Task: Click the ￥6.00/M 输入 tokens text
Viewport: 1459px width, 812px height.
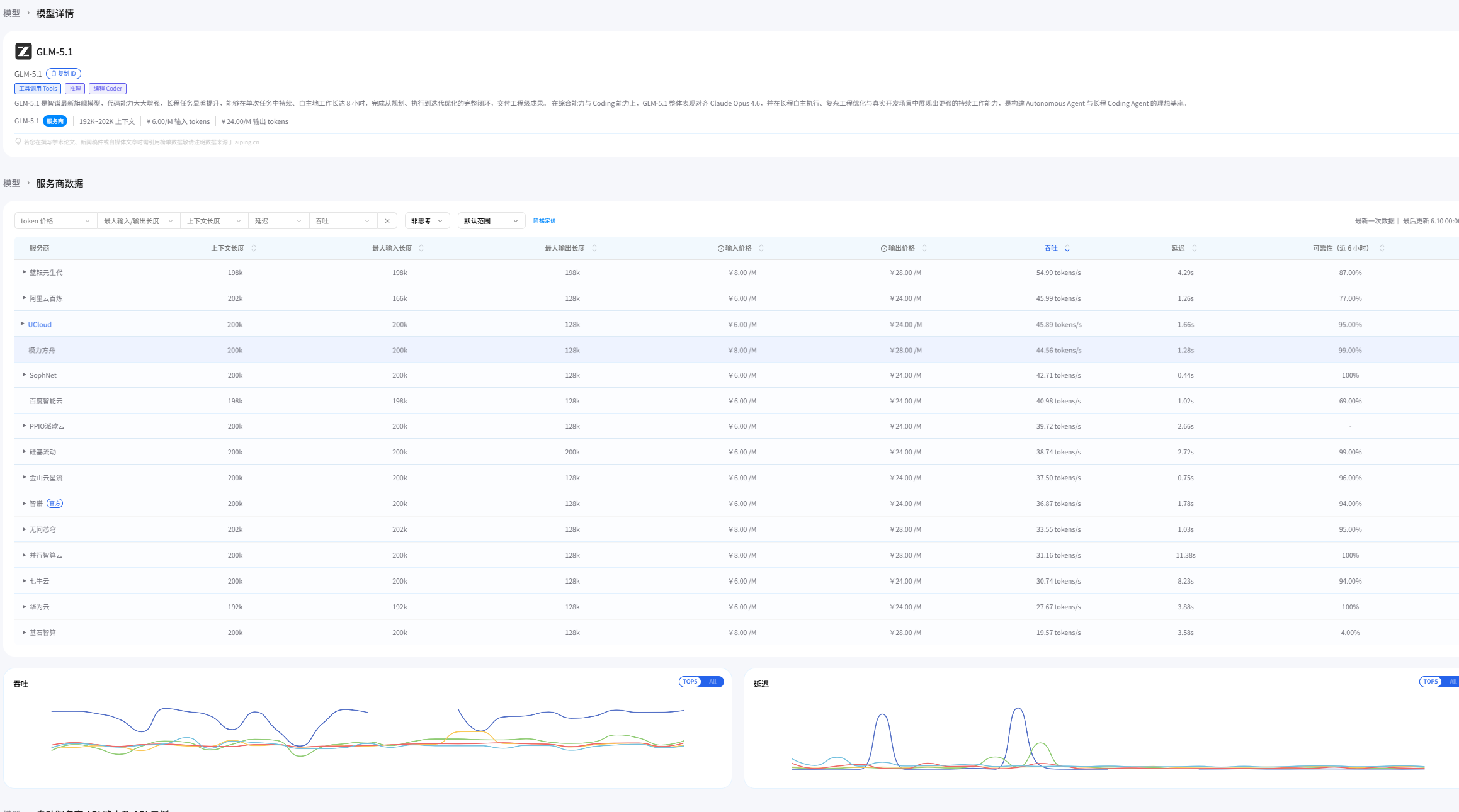Action: (x=178, y=121)
